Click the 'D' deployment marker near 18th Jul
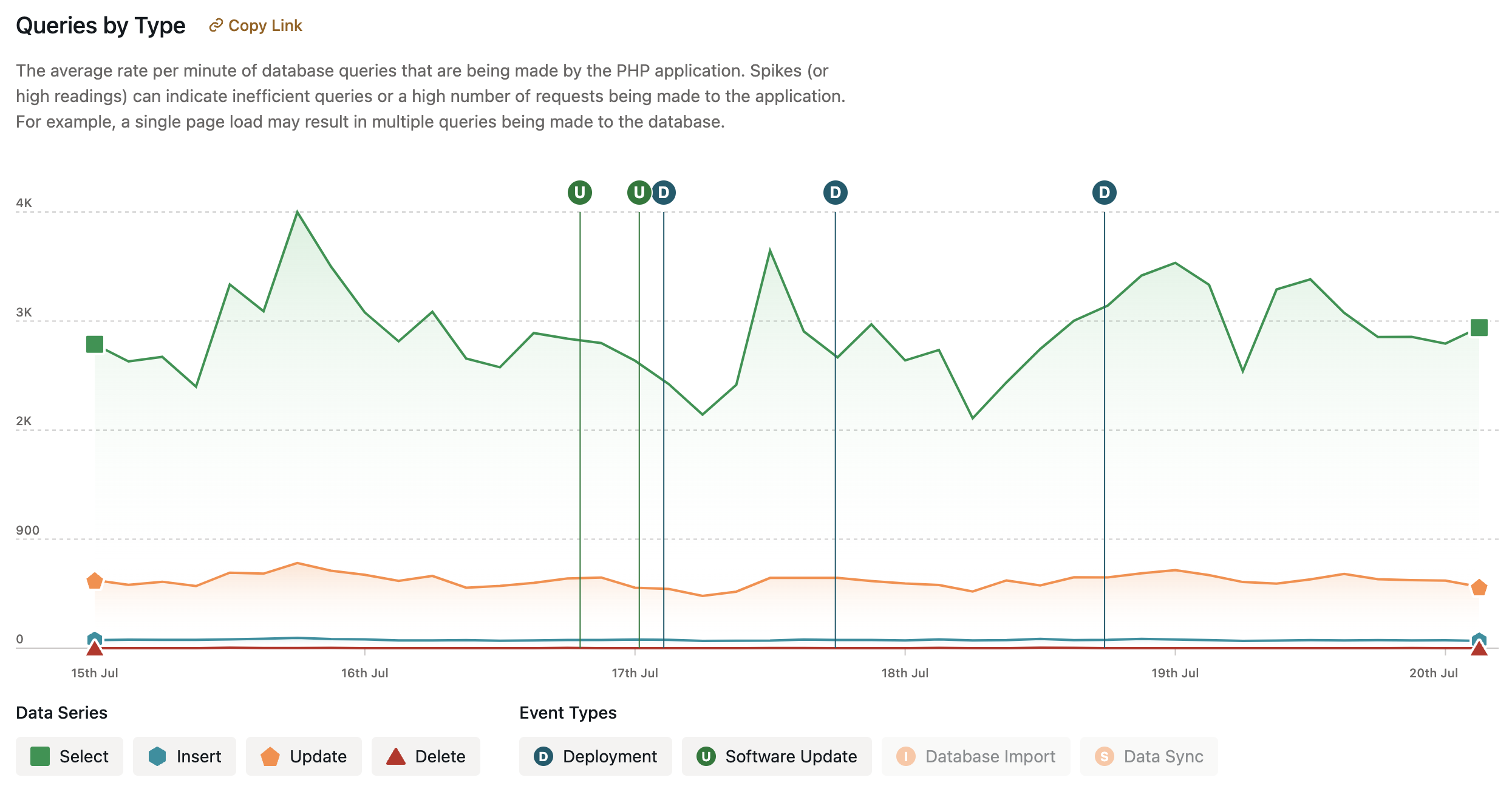This screenshot has height=797, width=1512. point(836,192)
